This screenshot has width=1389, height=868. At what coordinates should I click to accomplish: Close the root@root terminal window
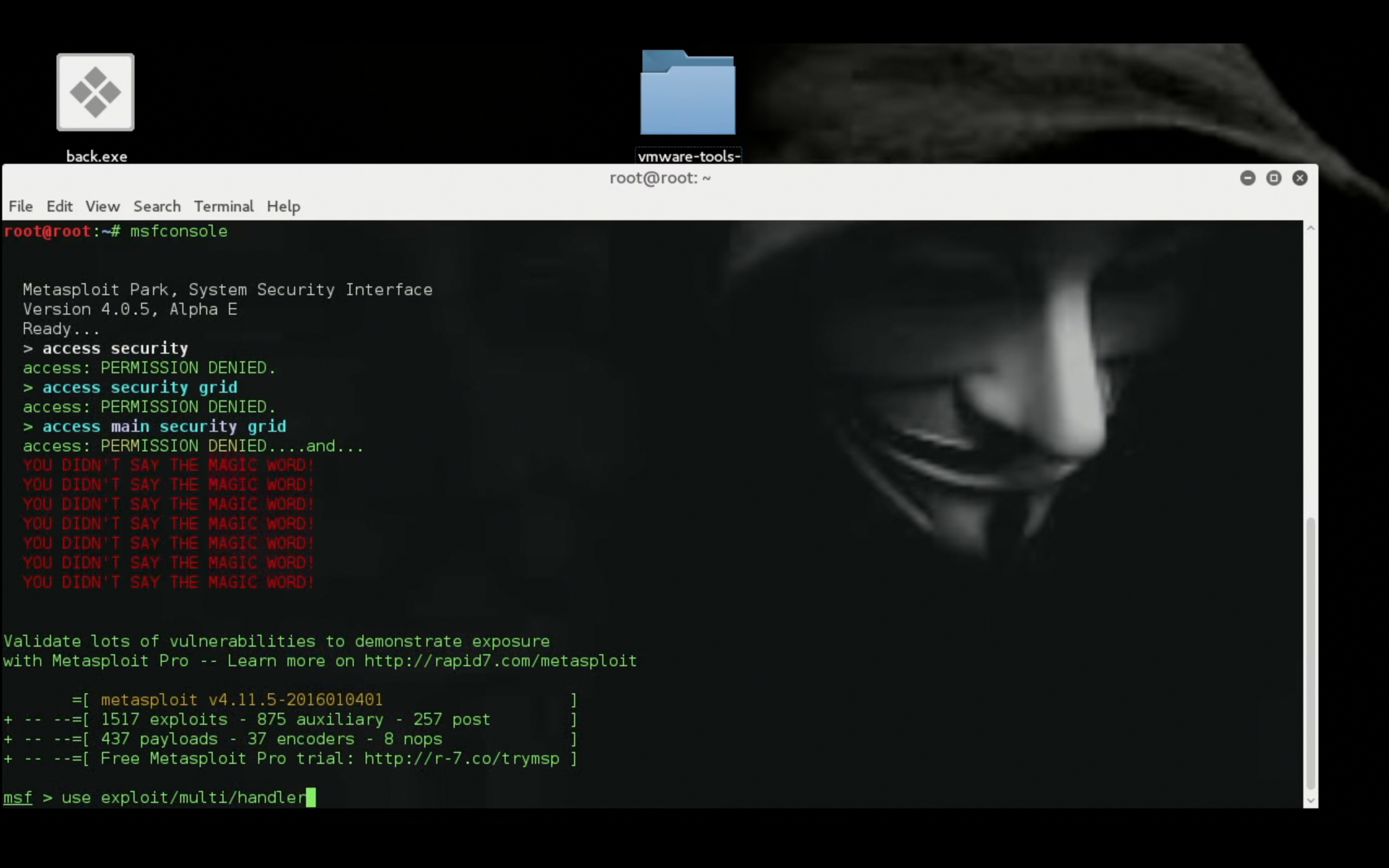[x=1300, y=178]
